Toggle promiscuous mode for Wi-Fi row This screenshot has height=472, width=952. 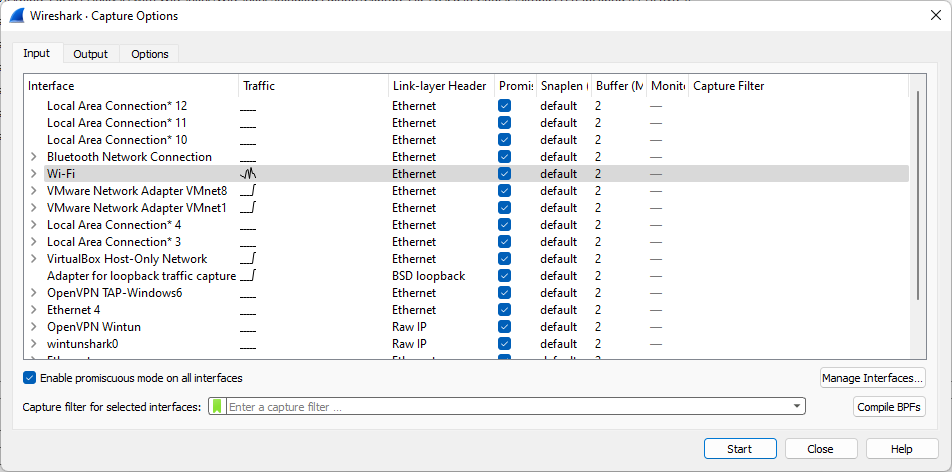(x=505, y=174)
